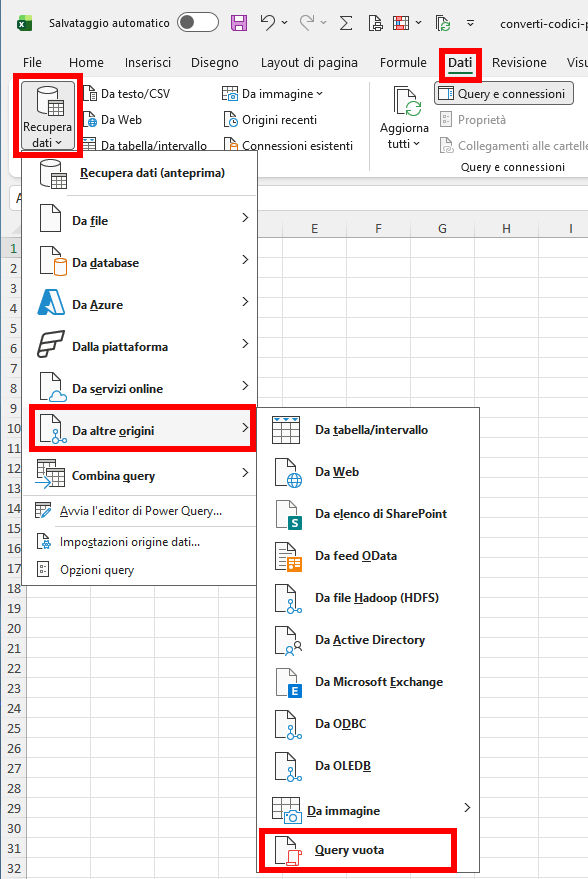
Task: Click the Undo arrow icon
Action: click(267, 22)
